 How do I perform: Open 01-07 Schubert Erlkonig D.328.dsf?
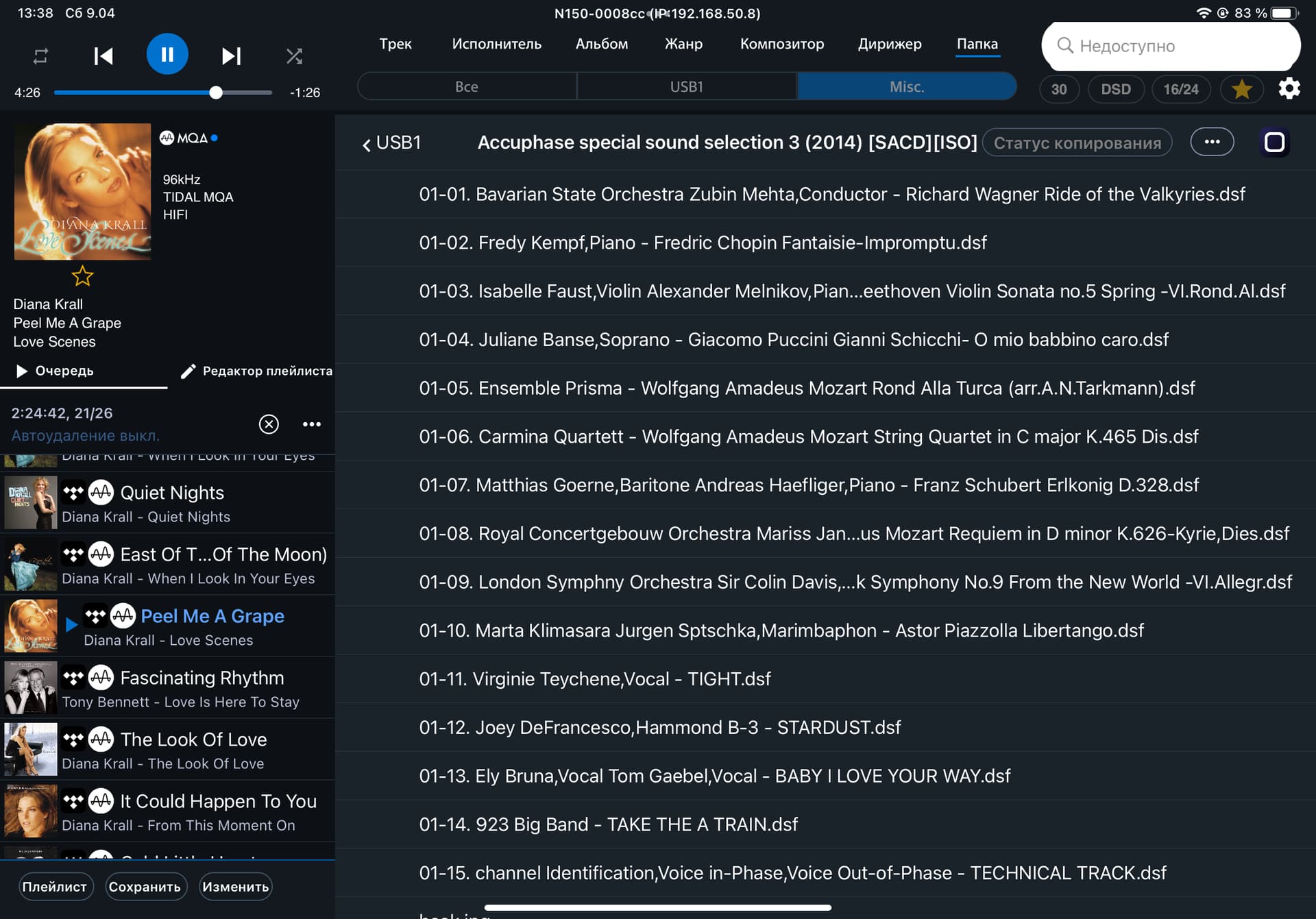pyautogui.click(x=825, y=485)
